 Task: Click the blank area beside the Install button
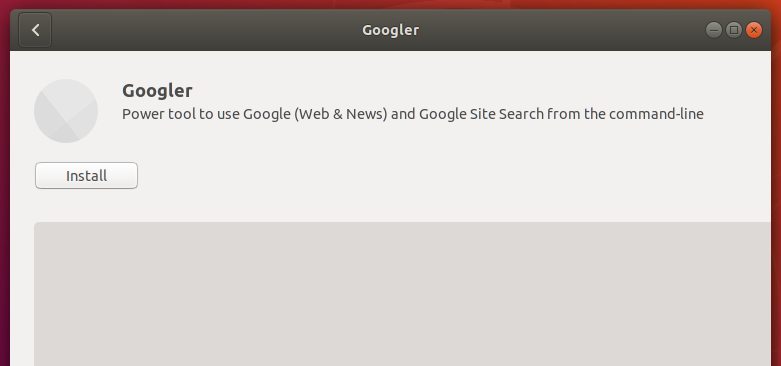[398, 175]
